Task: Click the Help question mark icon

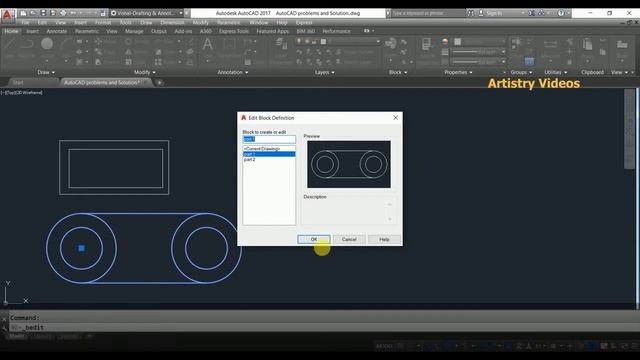Action: 561,13
